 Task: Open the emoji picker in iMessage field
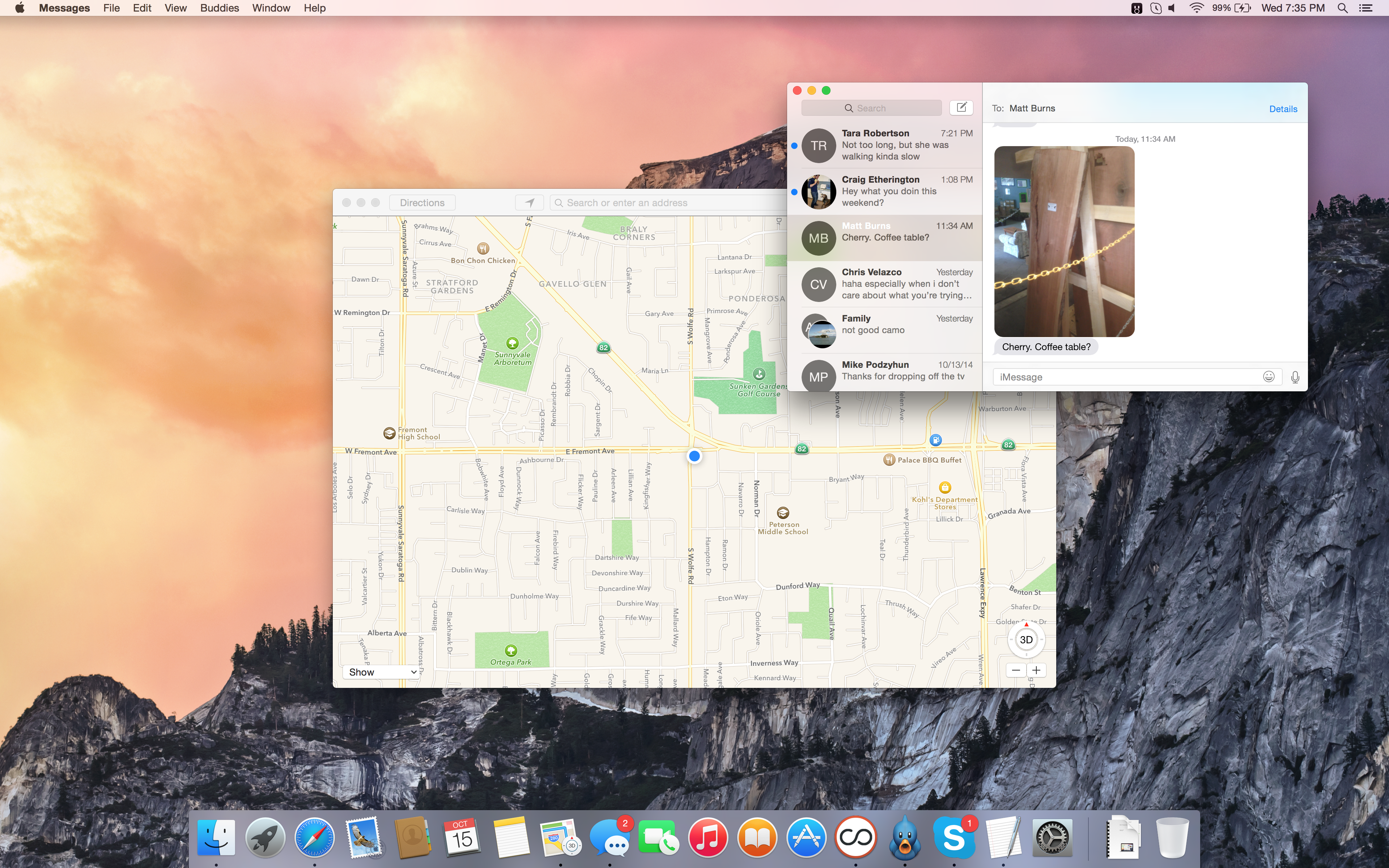[x=1269, y=376]
